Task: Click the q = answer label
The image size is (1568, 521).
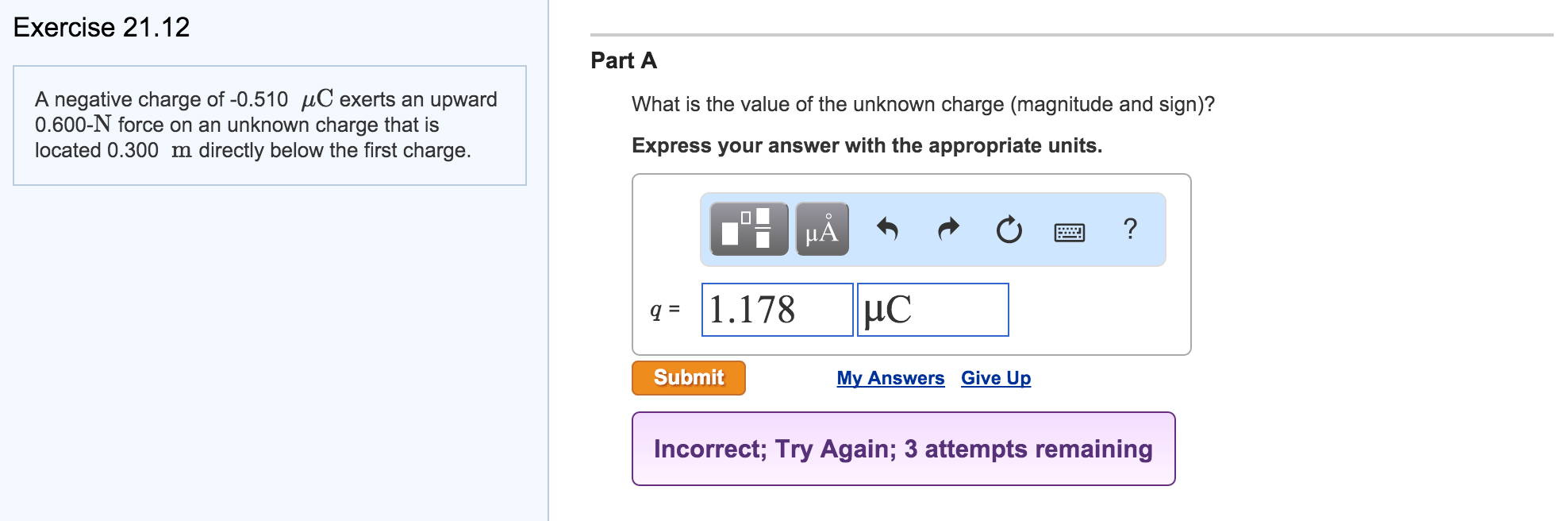Action: [663, 308]
